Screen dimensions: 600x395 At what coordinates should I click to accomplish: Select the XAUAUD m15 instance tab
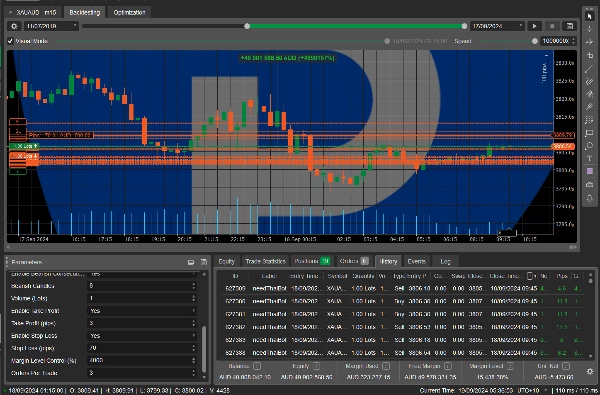pos(34,12)
